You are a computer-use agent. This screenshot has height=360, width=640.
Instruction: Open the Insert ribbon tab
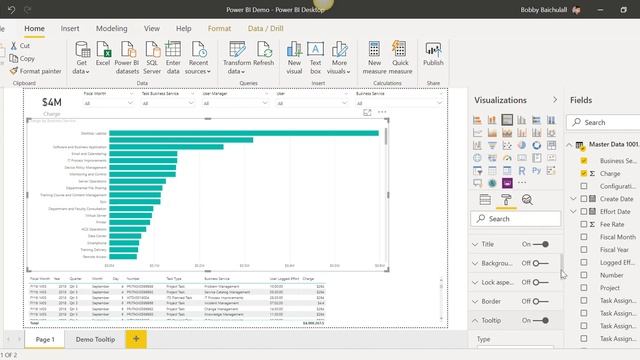point(70,29)
